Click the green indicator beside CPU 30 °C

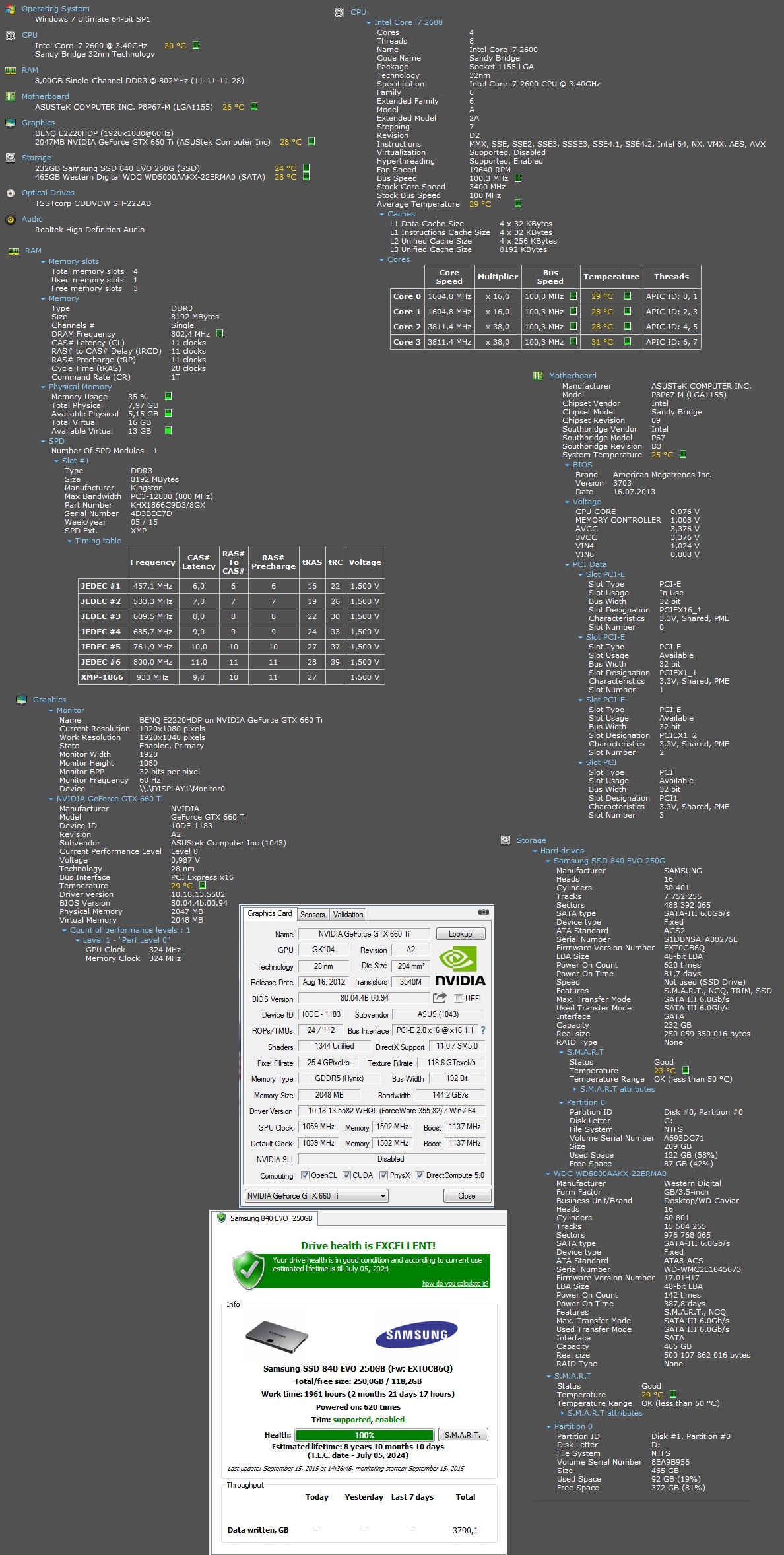(x=196, y=46)
